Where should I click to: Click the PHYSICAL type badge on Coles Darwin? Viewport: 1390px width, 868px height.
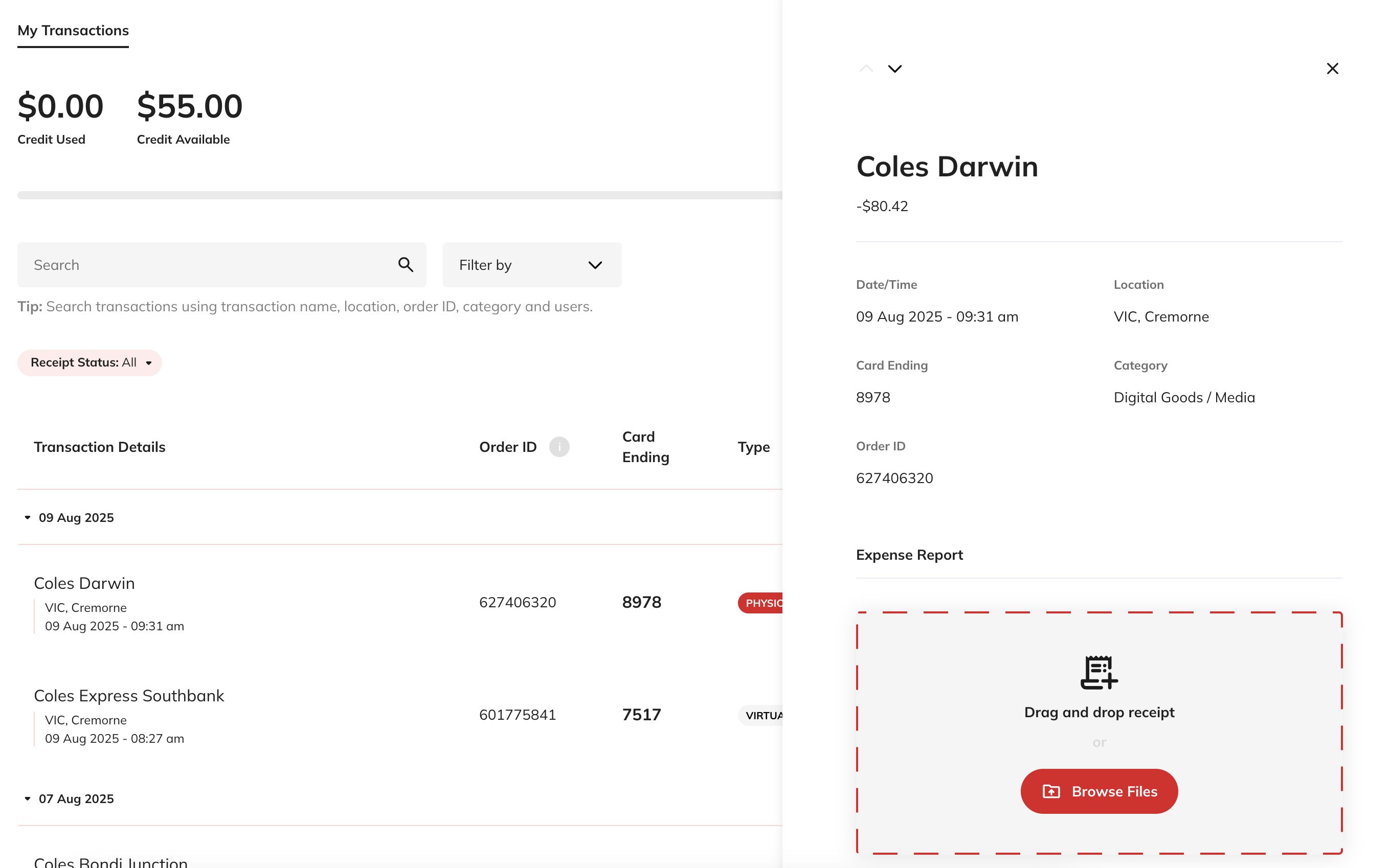[x=764, y=603]
